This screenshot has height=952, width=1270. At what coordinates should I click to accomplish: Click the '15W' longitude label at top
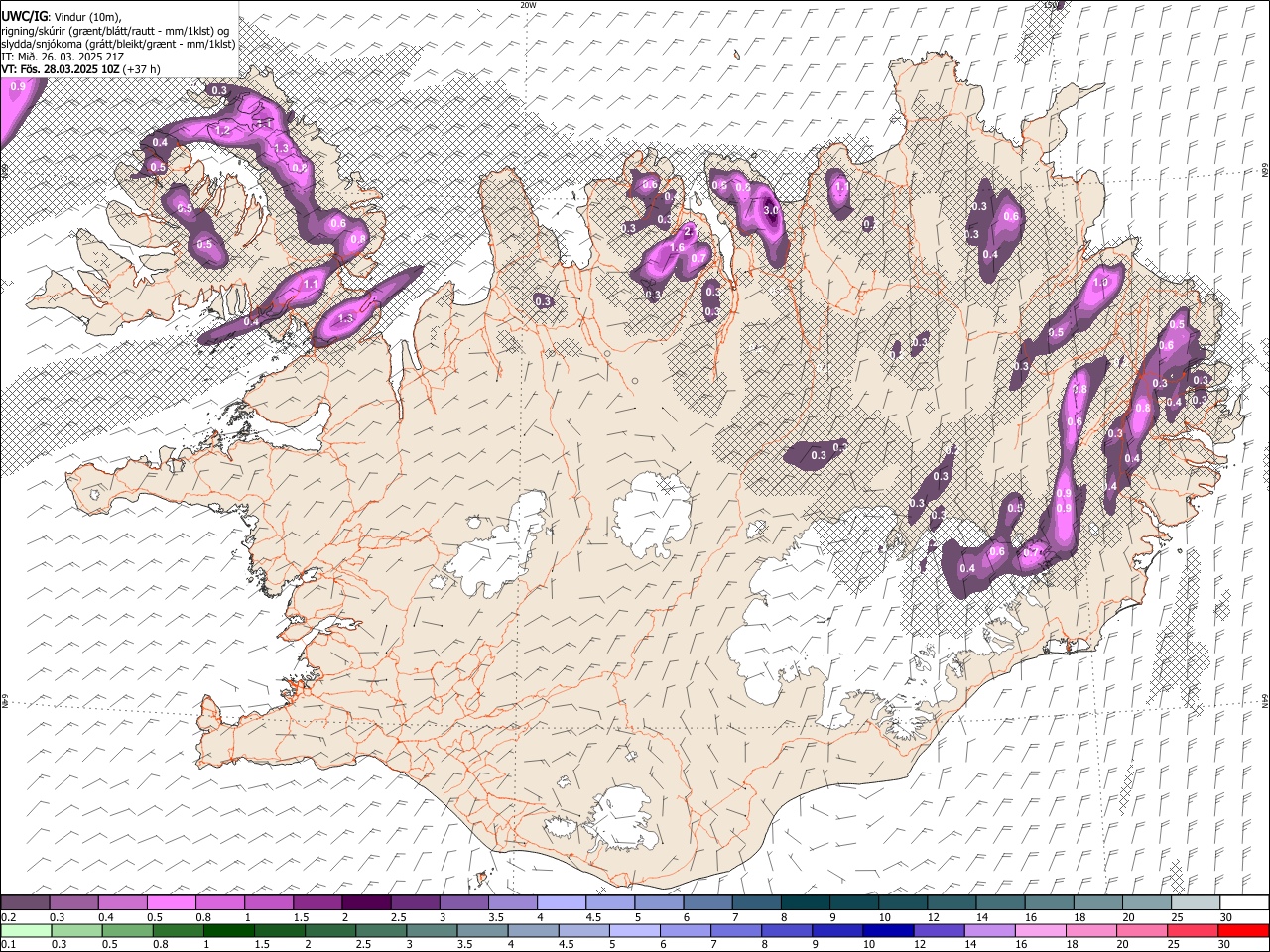[1052, 5]
